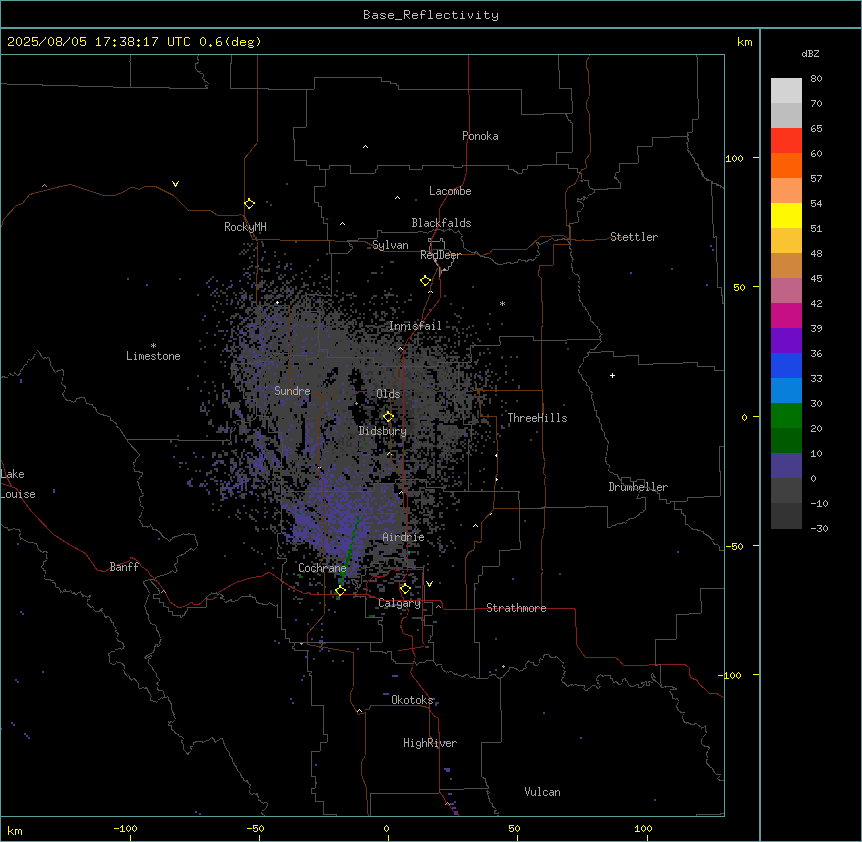Click the white asterisk east of Innisfail
The image size is (862, 842).
pos(502,303)
